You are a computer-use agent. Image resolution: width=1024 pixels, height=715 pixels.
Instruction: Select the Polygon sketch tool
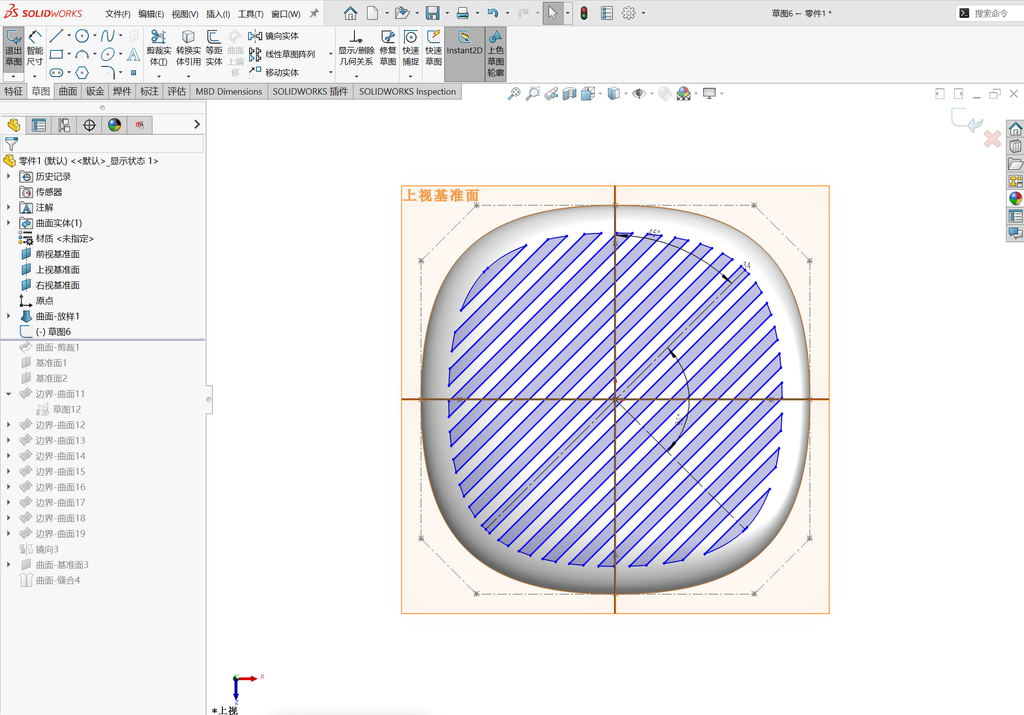coord(82,72)
